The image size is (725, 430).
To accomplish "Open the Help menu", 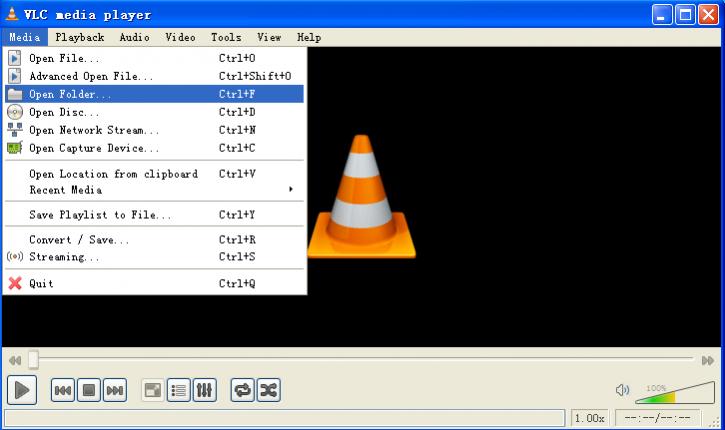I will 309,37.
